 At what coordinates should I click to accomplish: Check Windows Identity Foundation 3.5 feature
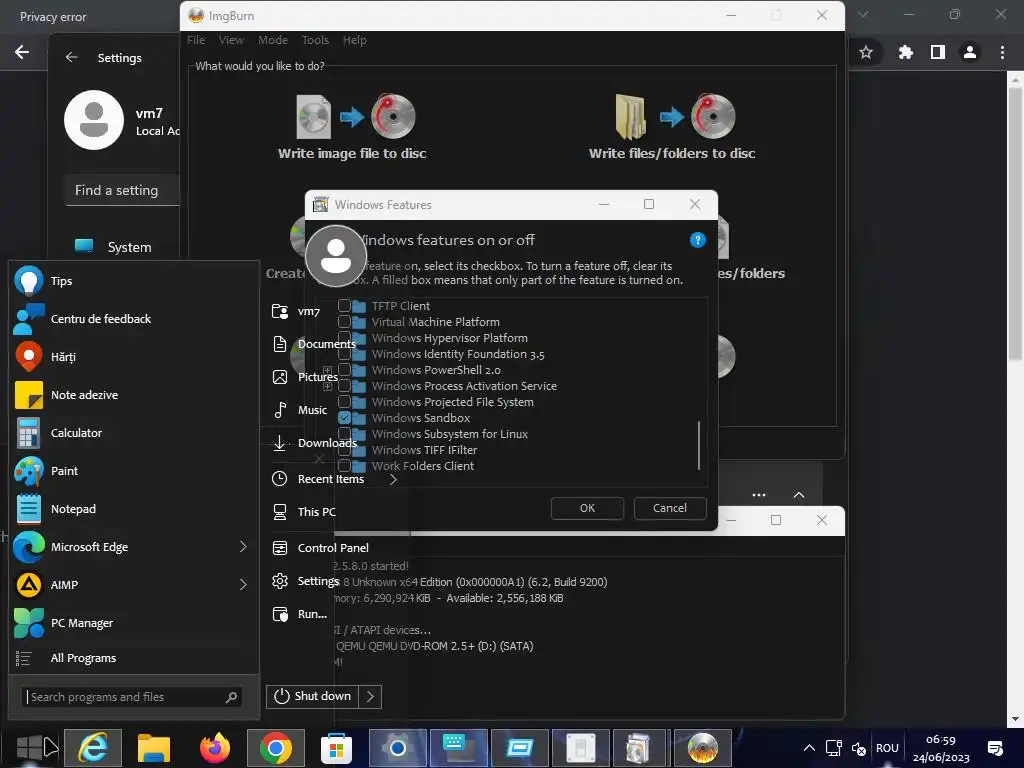344,353
